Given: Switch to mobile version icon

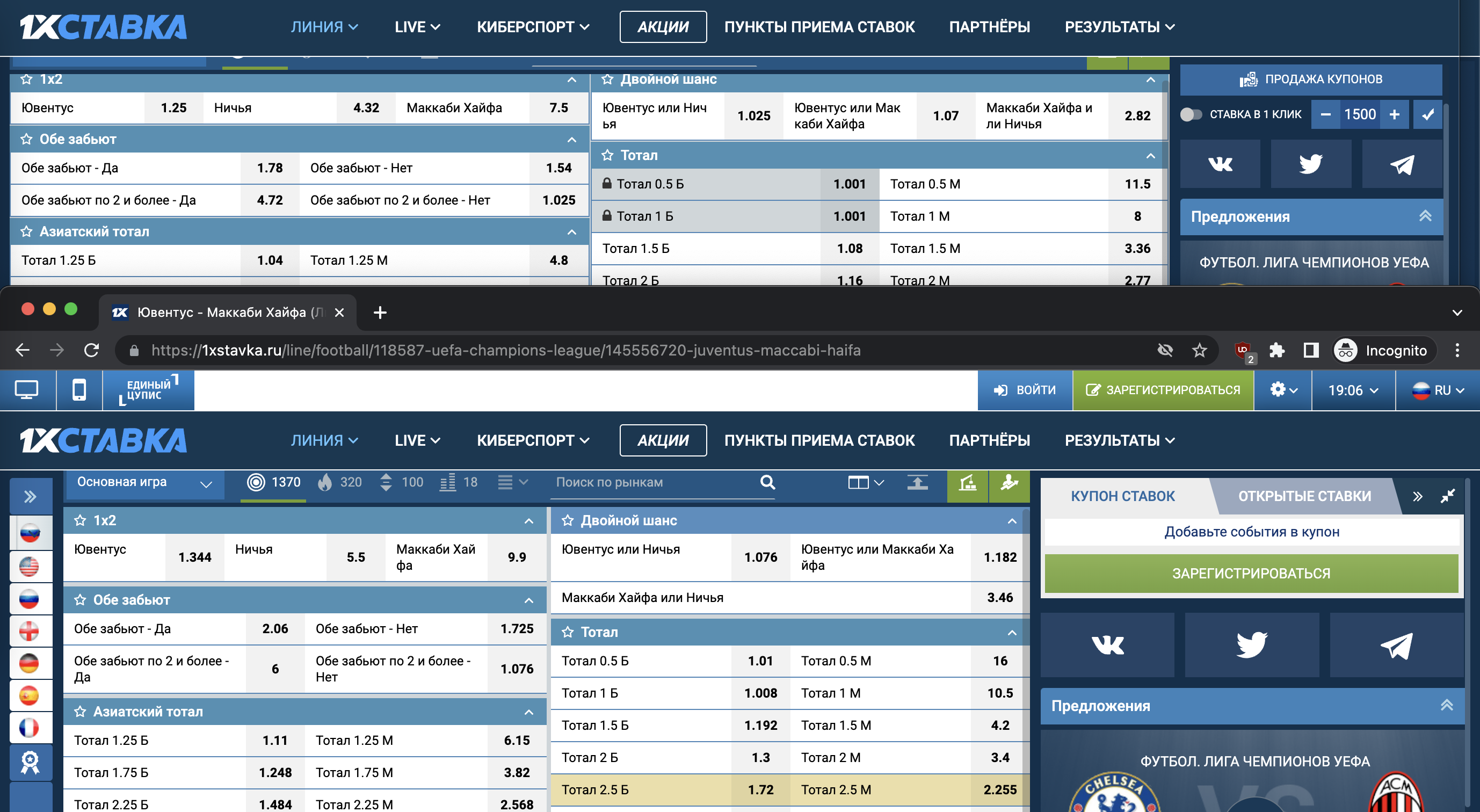Looking at the screenshot, I should click(79, 390).
